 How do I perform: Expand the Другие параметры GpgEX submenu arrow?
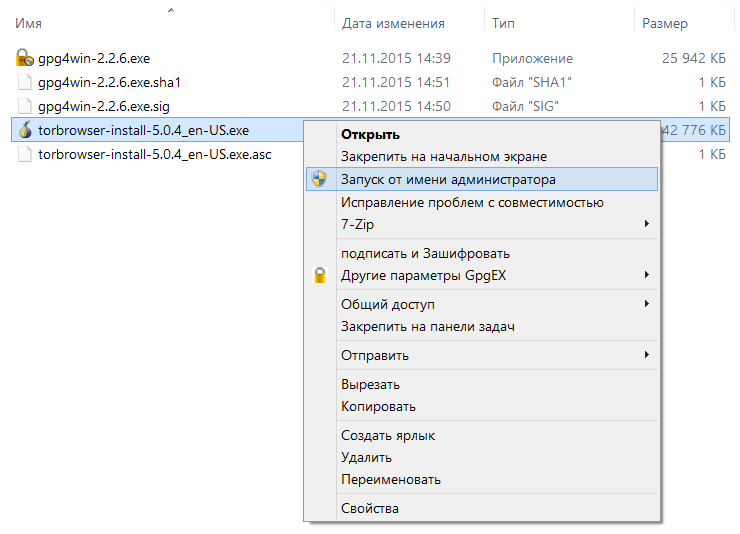pos(647,275)
